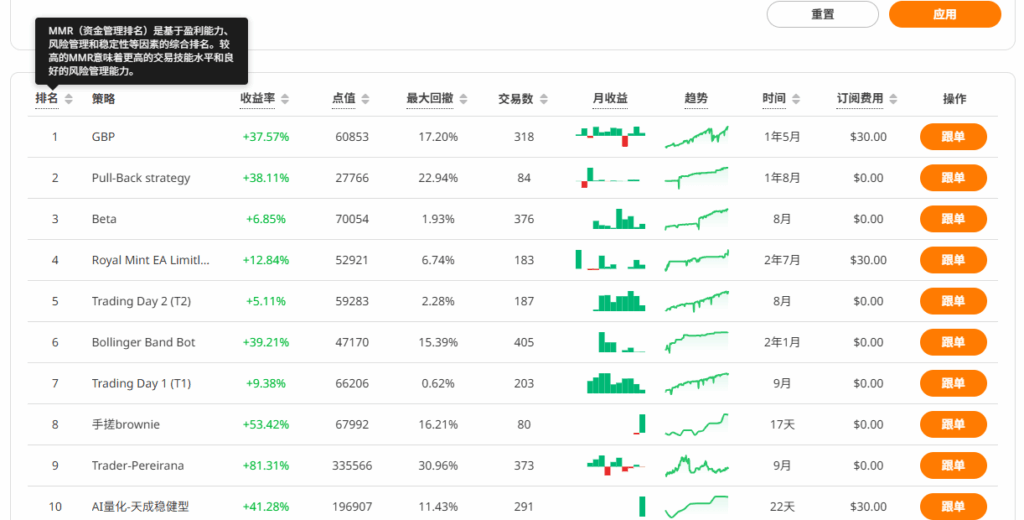Sort by 排名 using its arrow icon
Screen dimensions: 1024x520
point(69,99)
